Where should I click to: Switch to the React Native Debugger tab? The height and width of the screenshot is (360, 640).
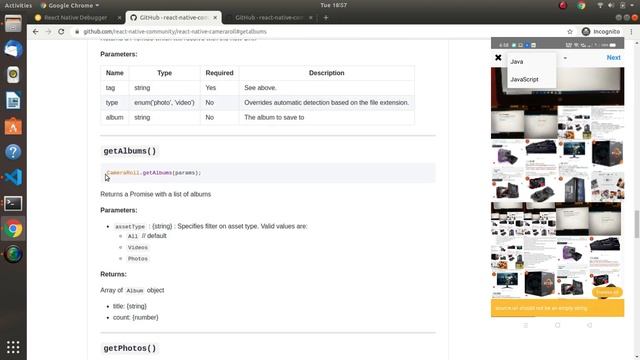pyautogui.click(x=77, y=18)
